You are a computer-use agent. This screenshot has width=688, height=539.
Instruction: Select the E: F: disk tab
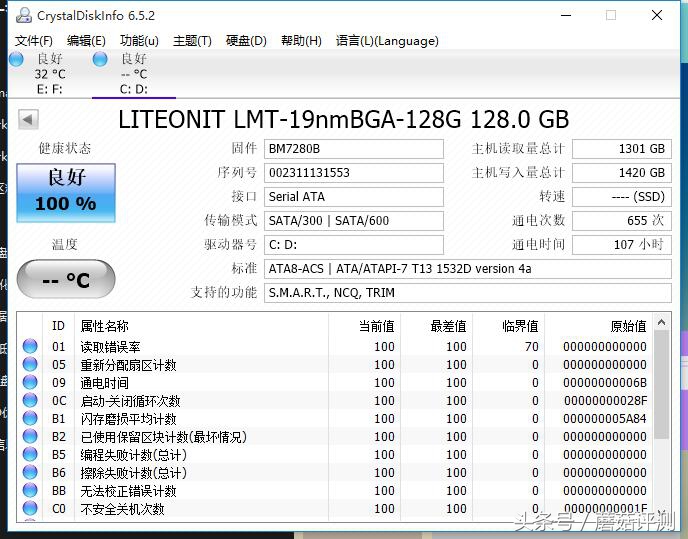pyautogui.click(x=49, y=74)
